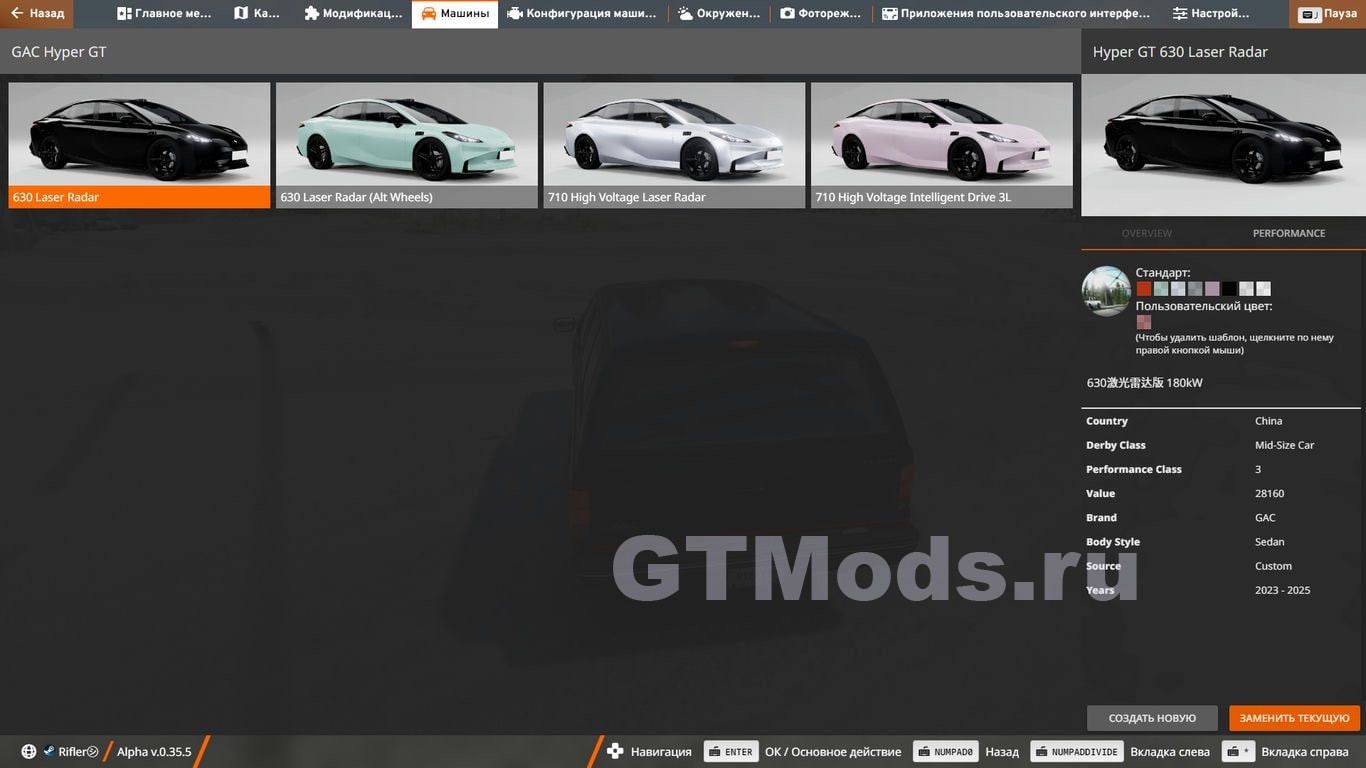Open the Настройки tab

pos(1211,14)
